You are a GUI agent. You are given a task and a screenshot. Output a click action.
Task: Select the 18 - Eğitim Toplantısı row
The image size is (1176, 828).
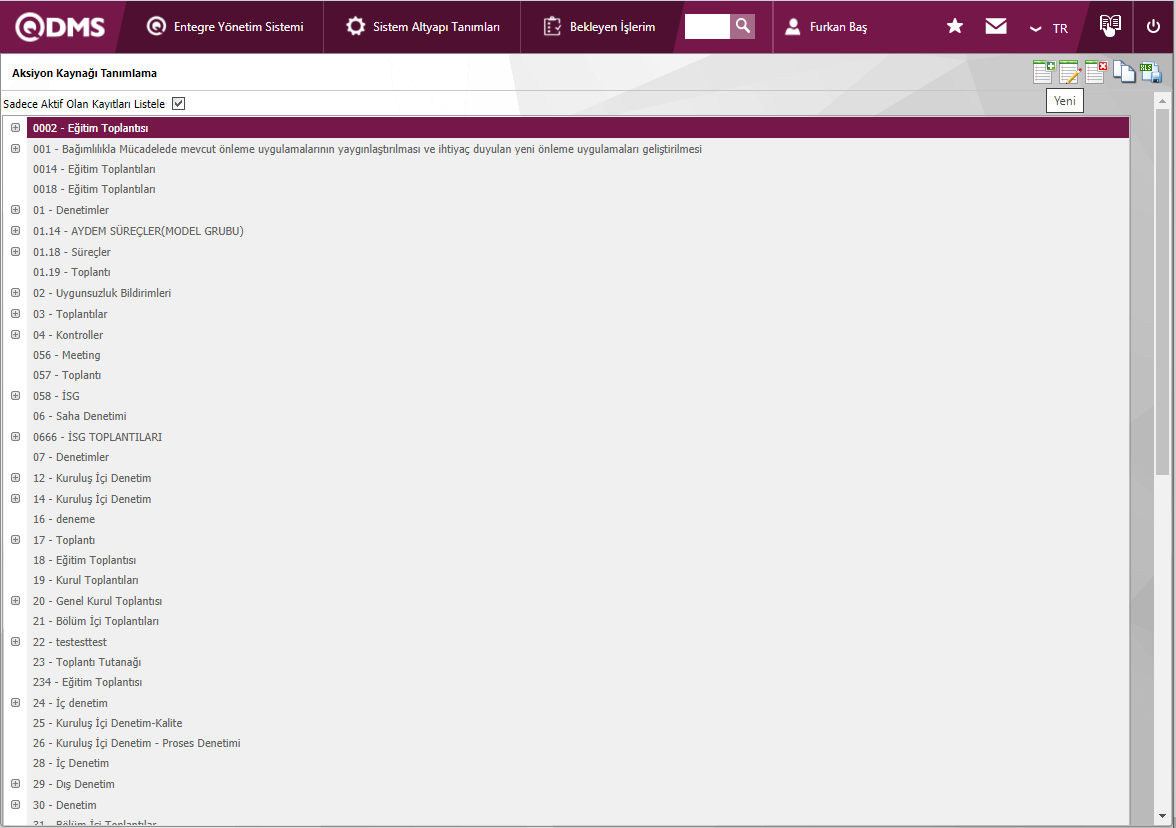coord(578,560)
